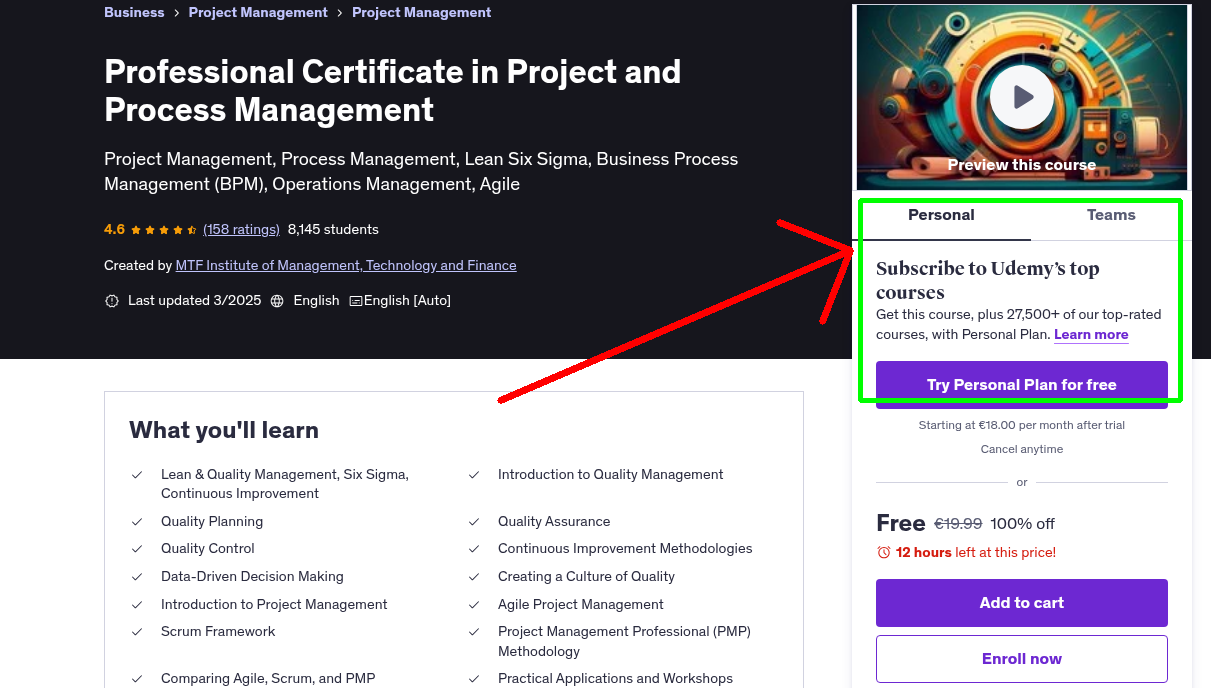The image size is (1211, 688).
Task: Click the 'What you'll learn' heading
Action: pyautogui.click(x=224, y=430)
